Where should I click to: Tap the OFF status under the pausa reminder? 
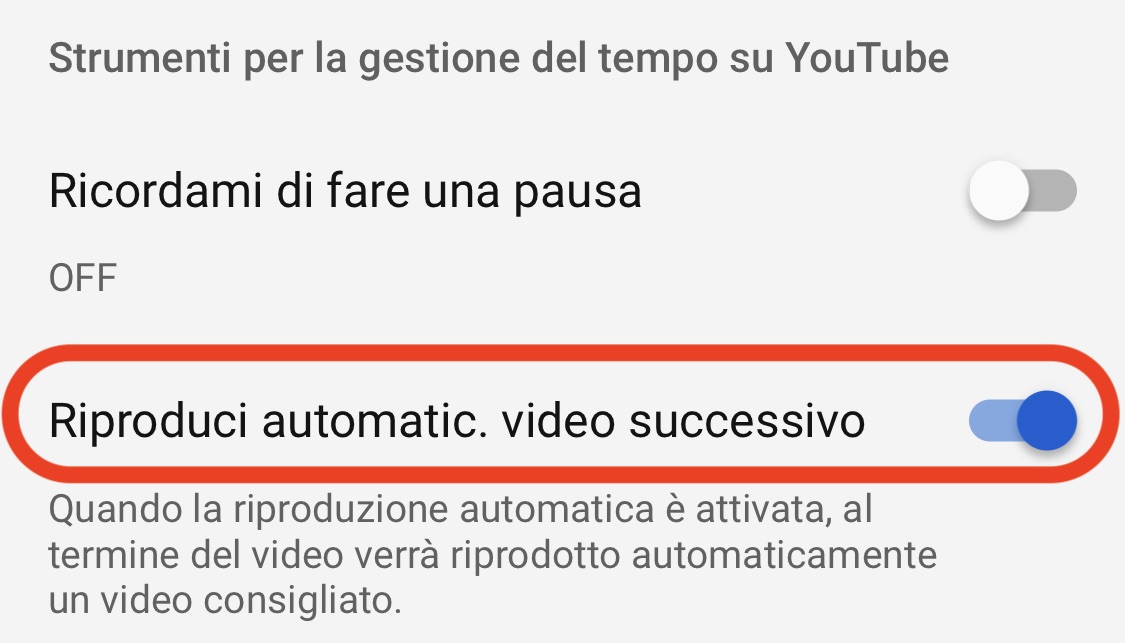(83, 278)
